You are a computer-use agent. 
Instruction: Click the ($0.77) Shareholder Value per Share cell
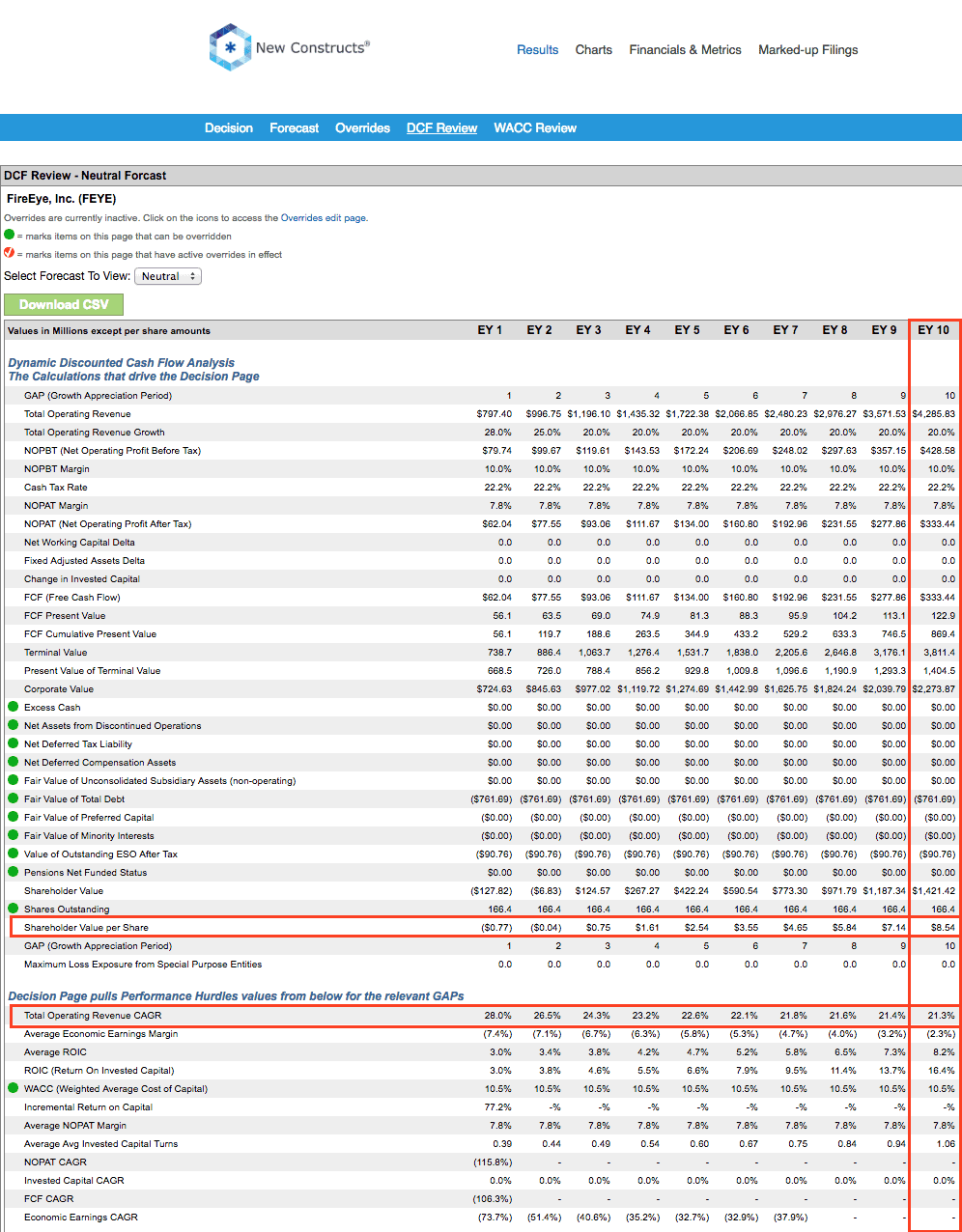496,927
